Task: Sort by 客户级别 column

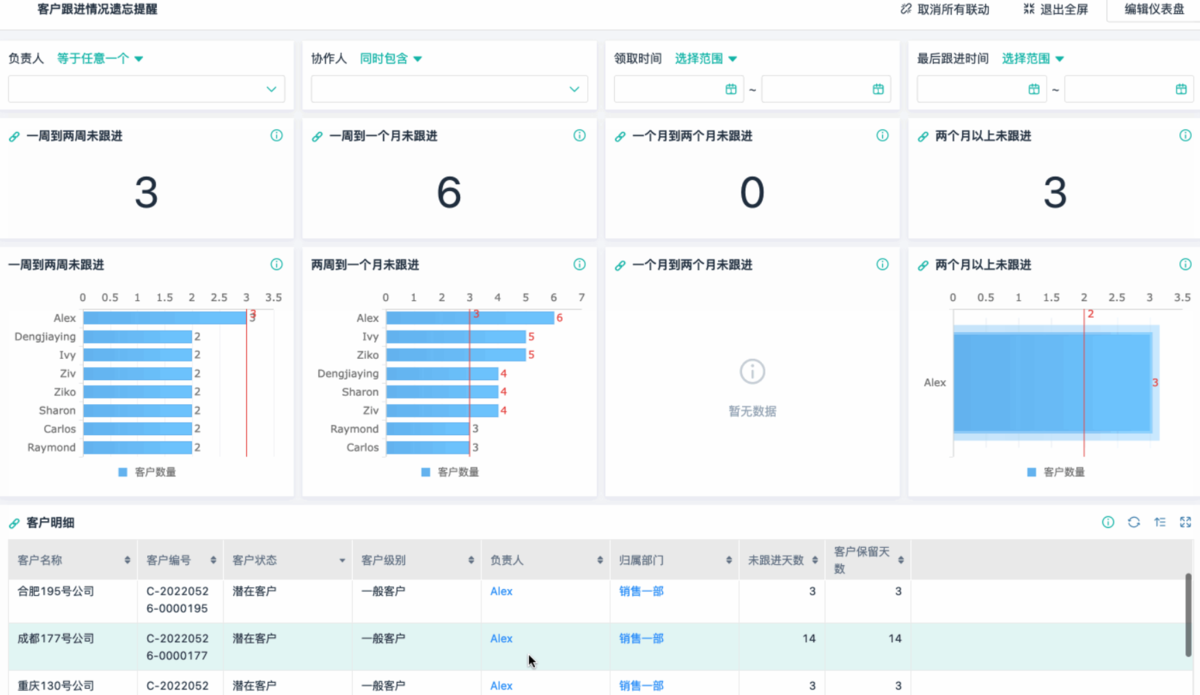Action: tap(471, 560)
